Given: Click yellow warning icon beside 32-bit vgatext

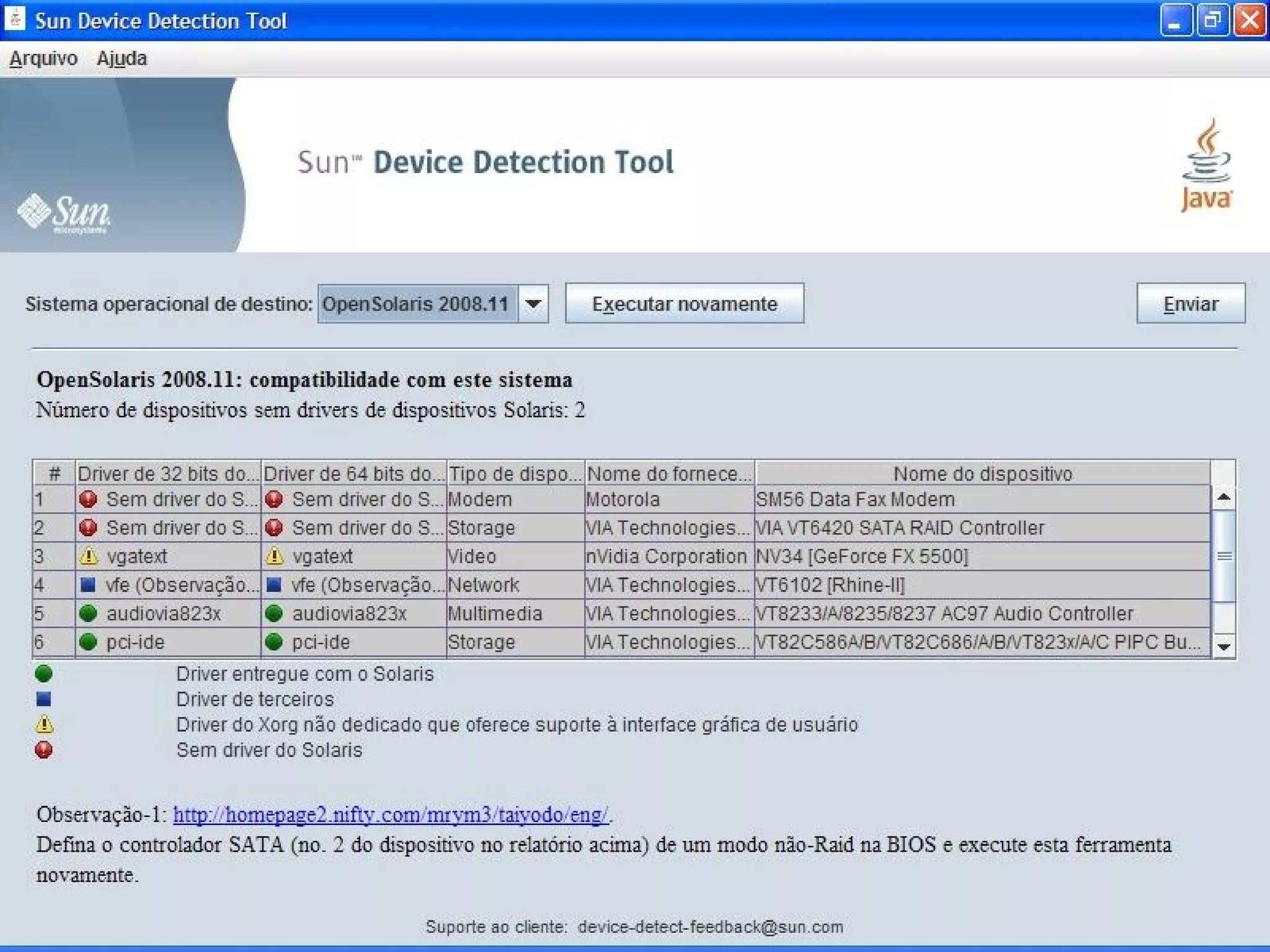Looking at the screenshot, I should [x=89, y=556].
